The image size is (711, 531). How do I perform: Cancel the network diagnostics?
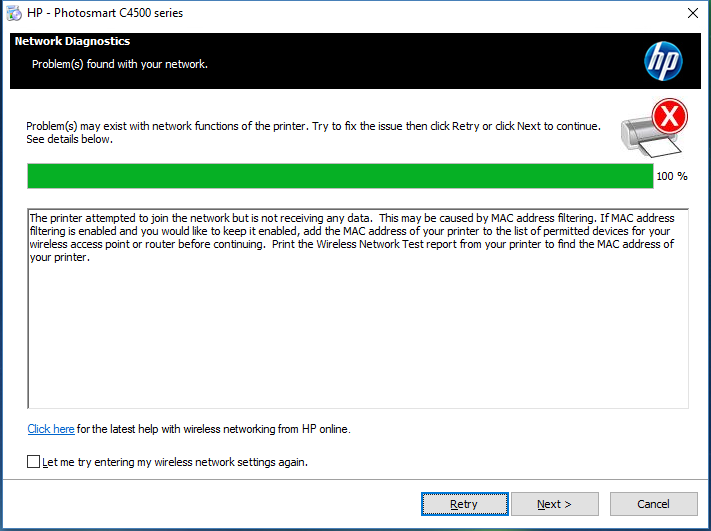pyautogui.click(x=653, y=504)
